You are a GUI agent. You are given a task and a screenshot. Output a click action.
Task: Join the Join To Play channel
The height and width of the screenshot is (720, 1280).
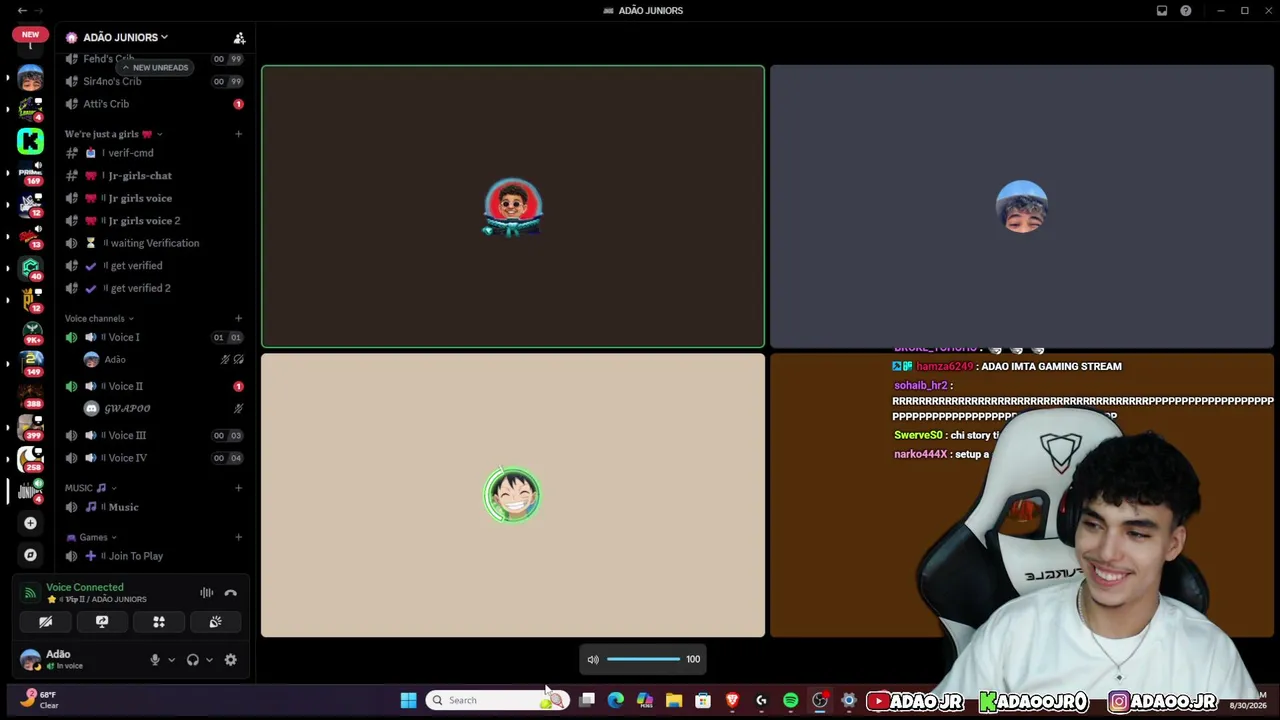click(x=154, y=556)
